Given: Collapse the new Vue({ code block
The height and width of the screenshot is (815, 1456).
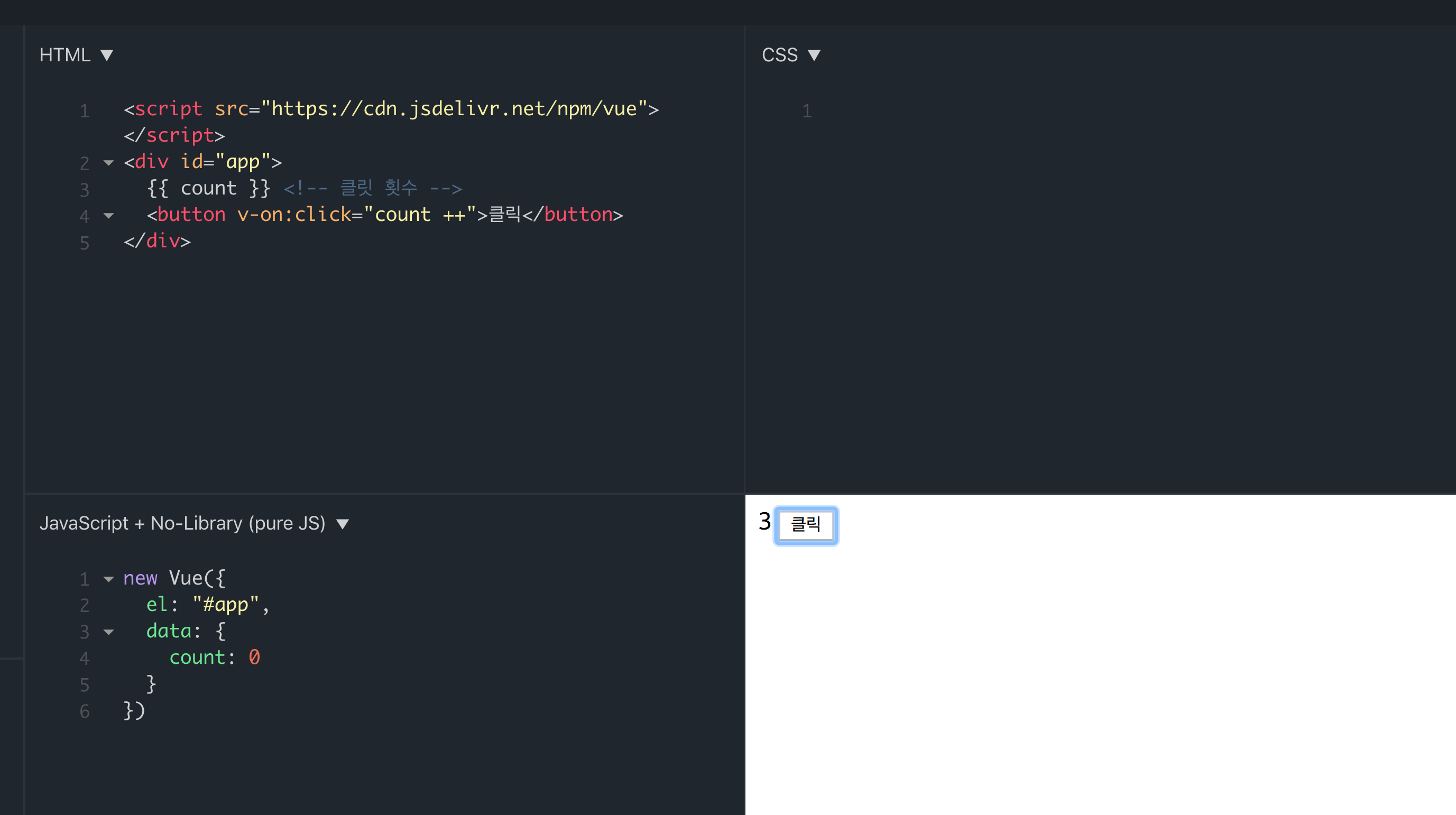Looking at the screenshot, I should (x=108, y=579).
